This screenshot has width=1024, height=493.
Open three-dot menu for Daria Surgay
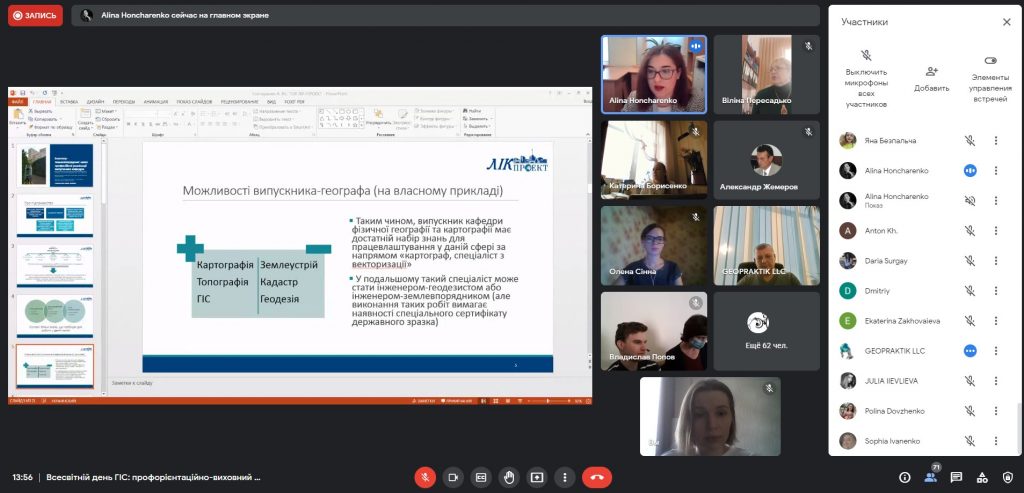point(995,261)
